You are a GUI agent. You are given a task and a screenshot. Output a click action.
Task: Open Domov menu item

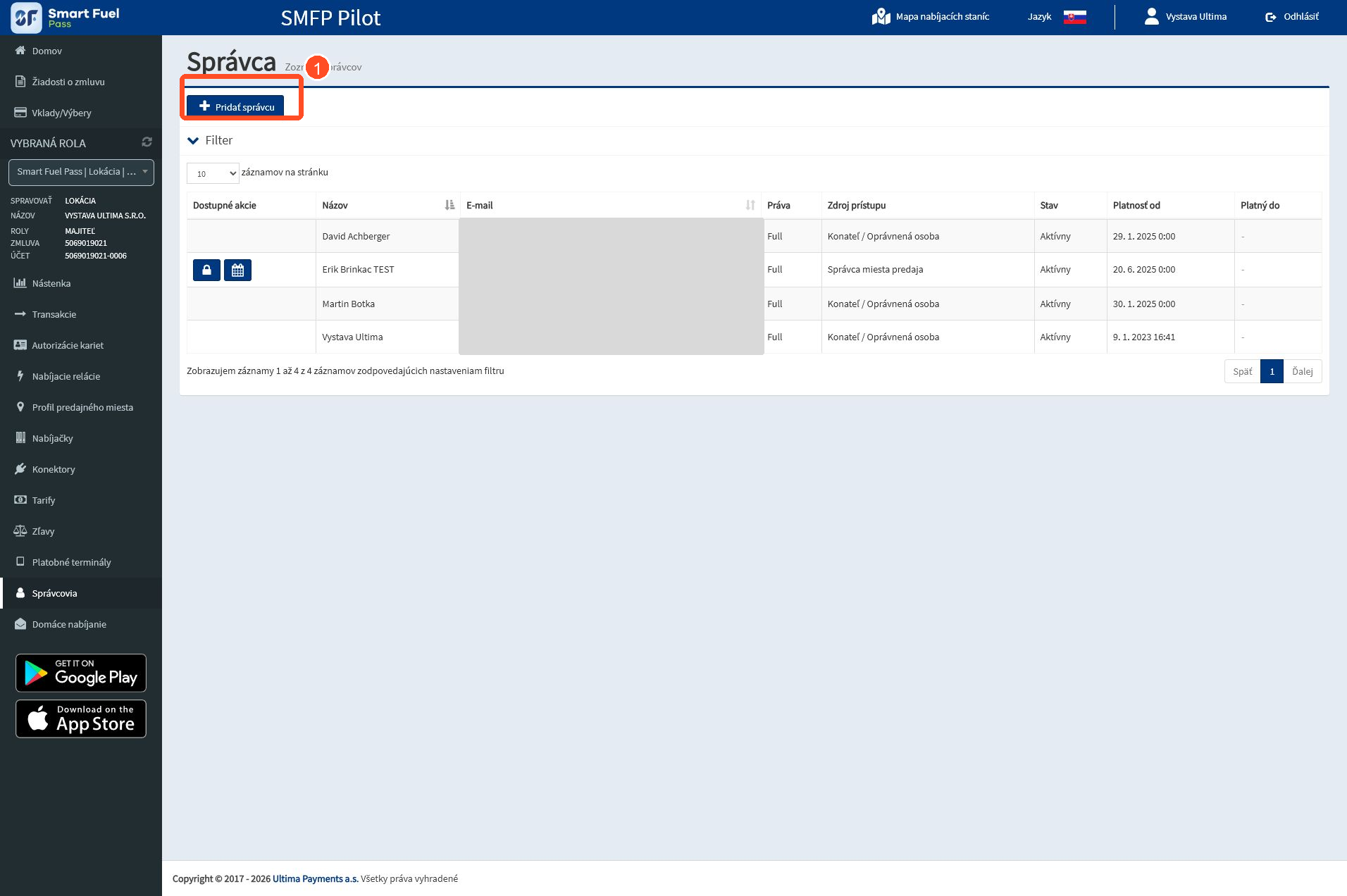pyautogui.click(x=81, y=51)
